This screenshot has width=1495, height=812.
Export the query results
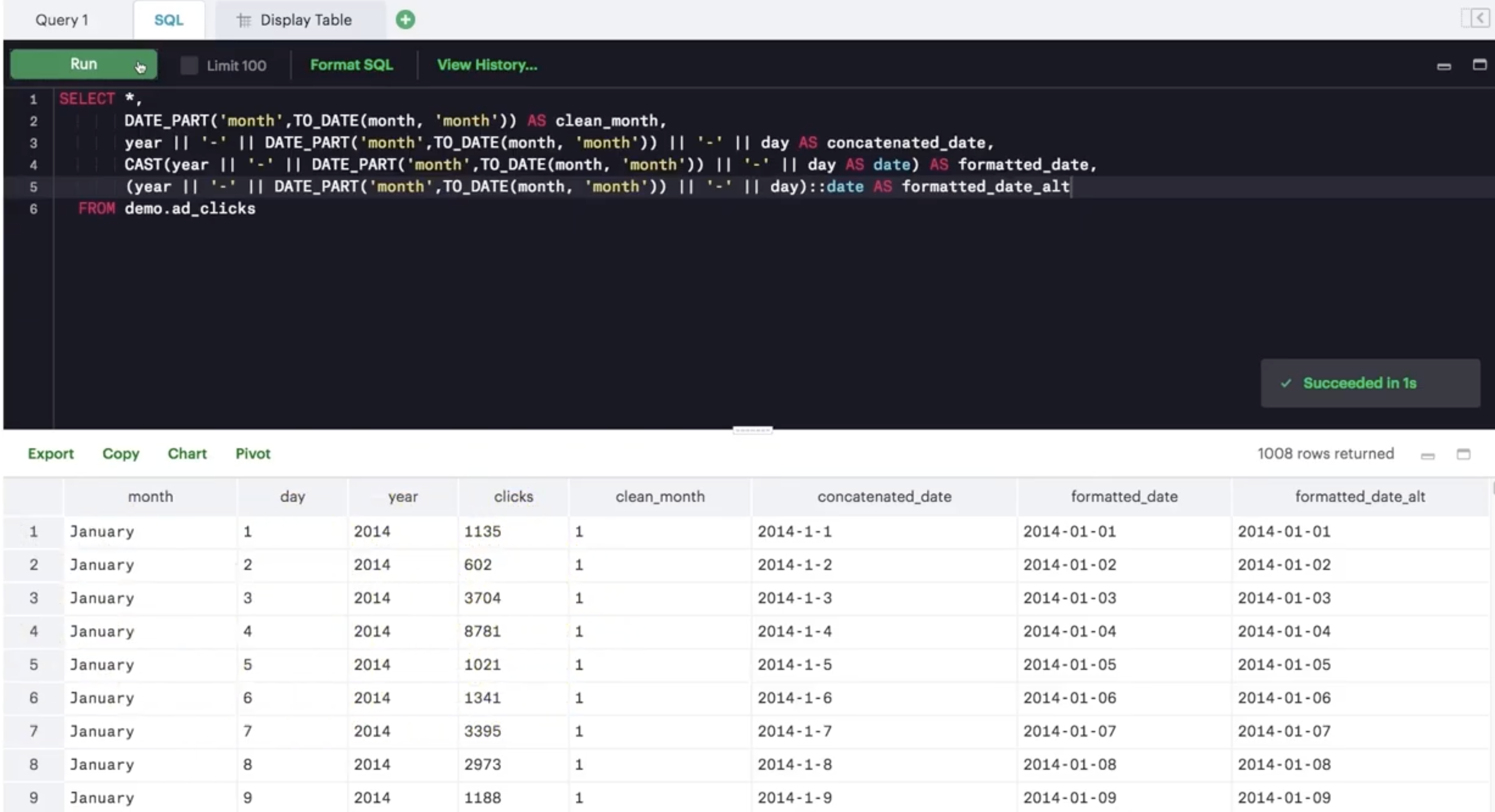click(51, 454)
